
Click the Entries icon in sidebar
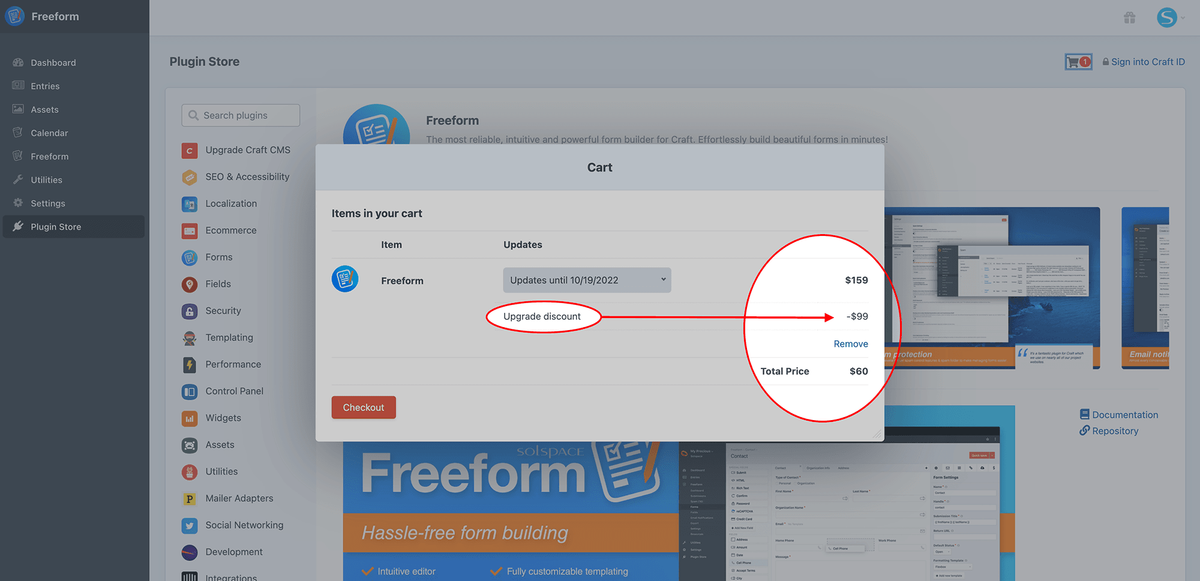point(18,86)
